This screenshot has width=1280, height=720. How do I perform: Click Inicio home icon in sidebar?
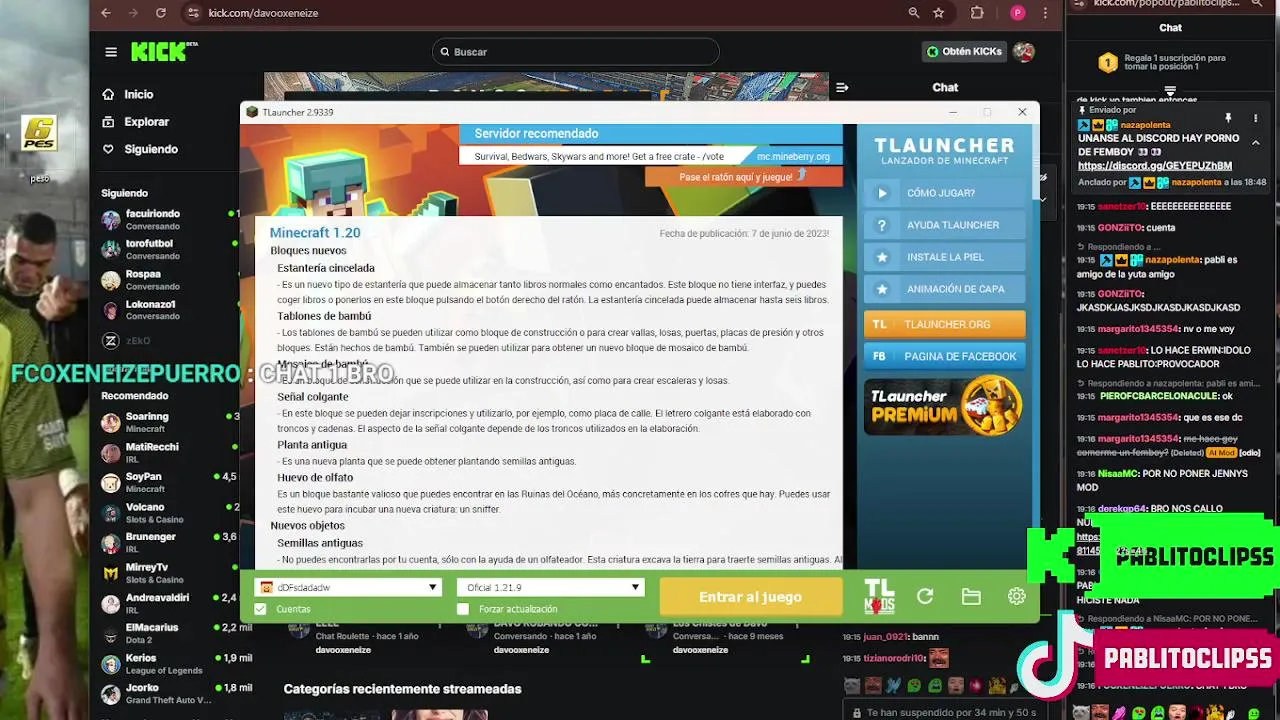pos(109,94)
